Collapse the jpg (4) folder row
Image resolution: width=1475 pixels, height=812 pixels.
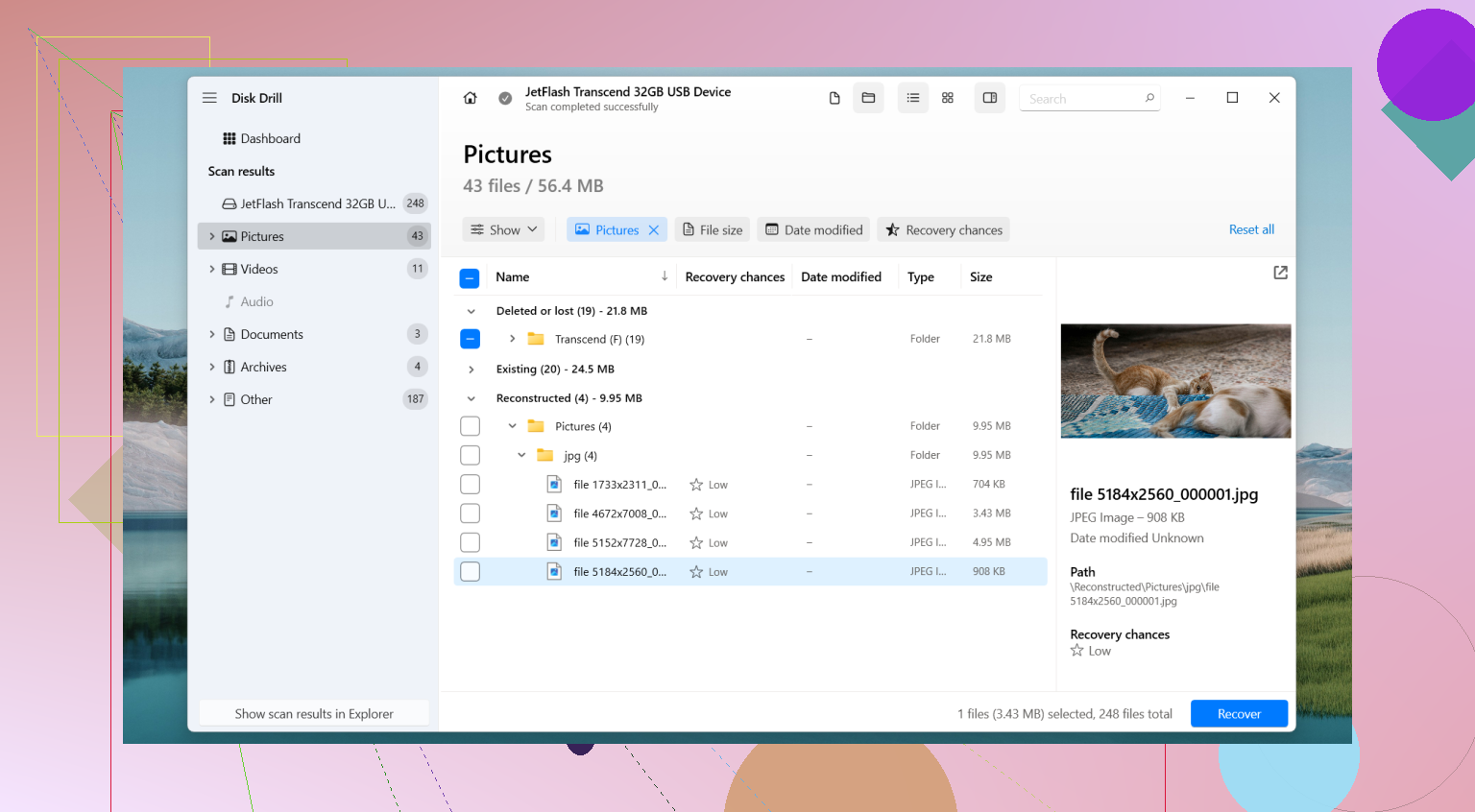521,455
